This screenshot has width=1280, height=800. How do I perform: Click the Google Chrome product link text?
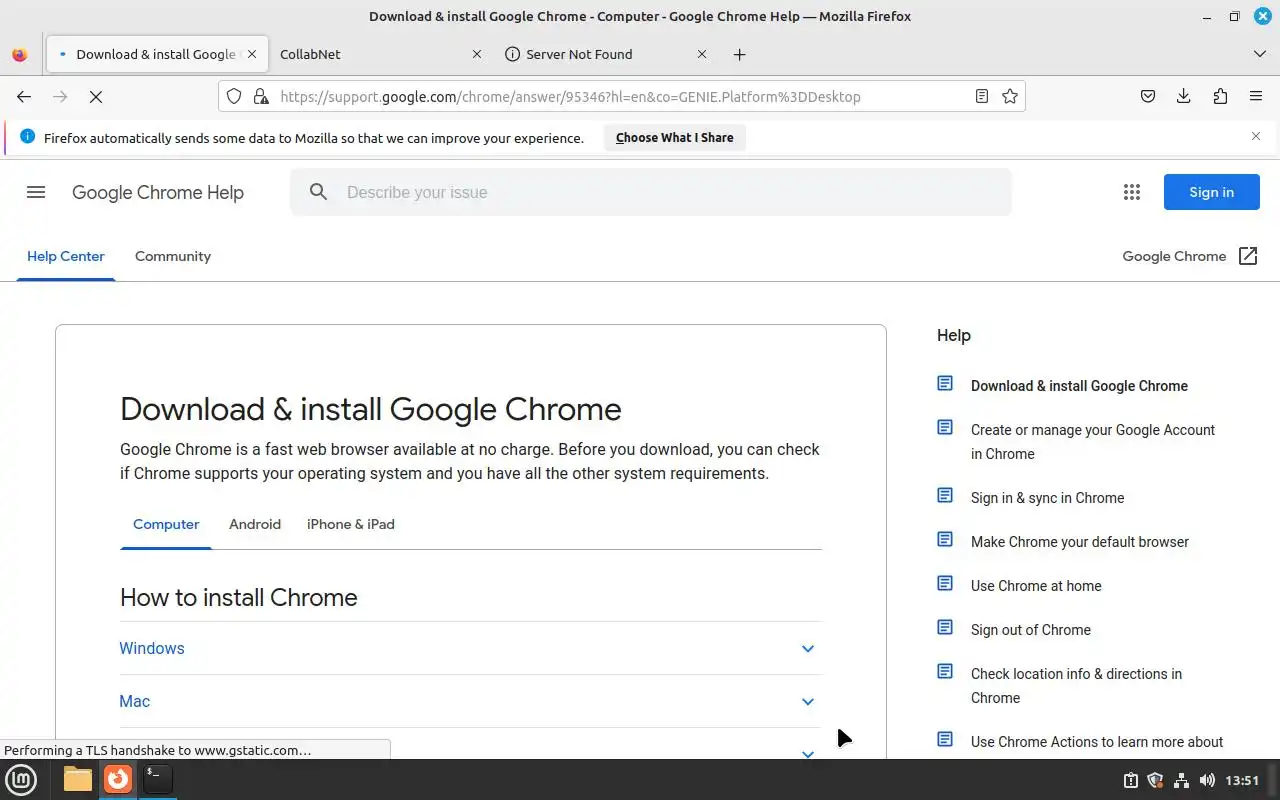(1174, 256)
